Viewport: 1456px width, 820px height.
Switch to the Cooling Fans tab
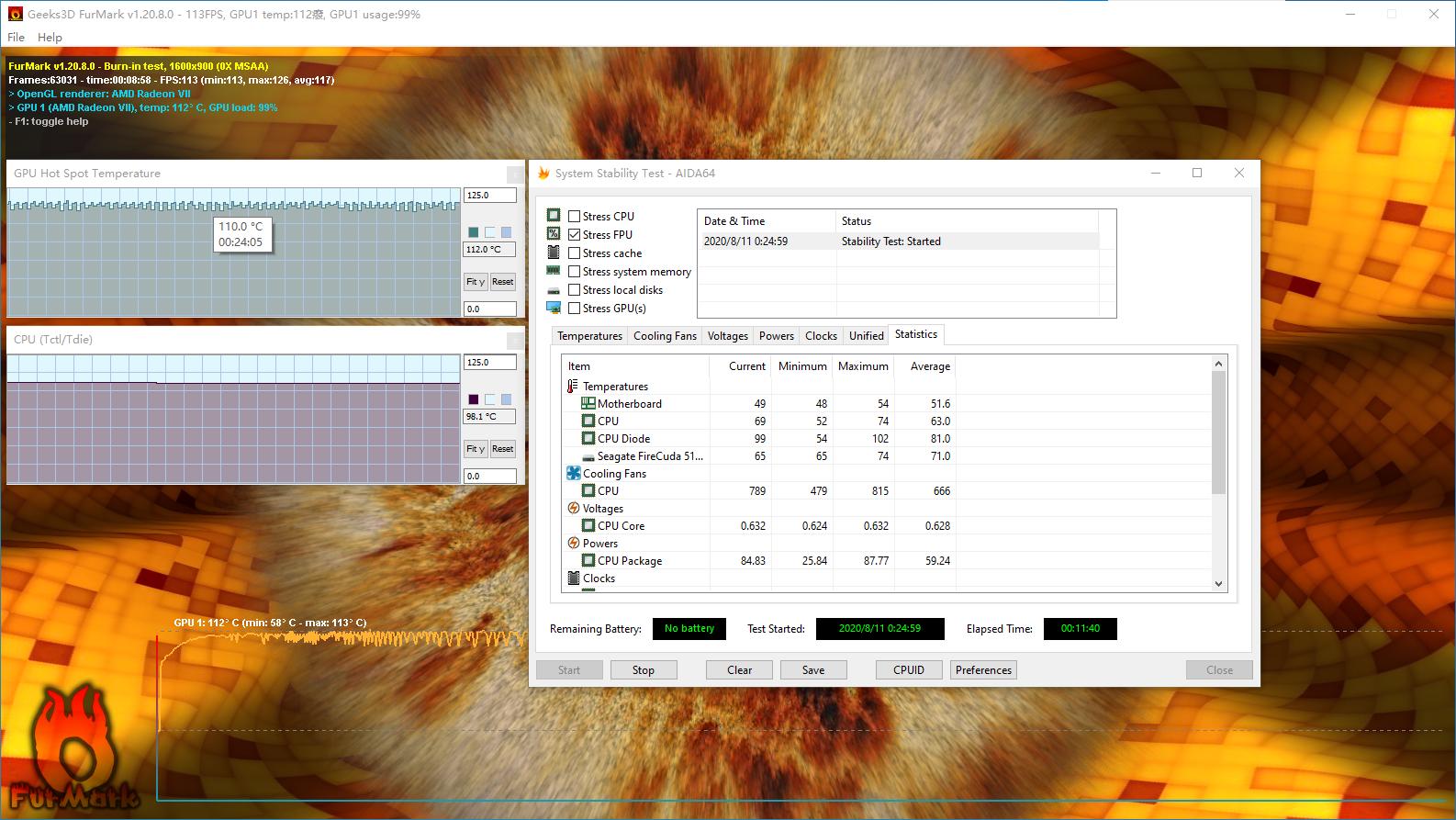(x=665, y=336)
